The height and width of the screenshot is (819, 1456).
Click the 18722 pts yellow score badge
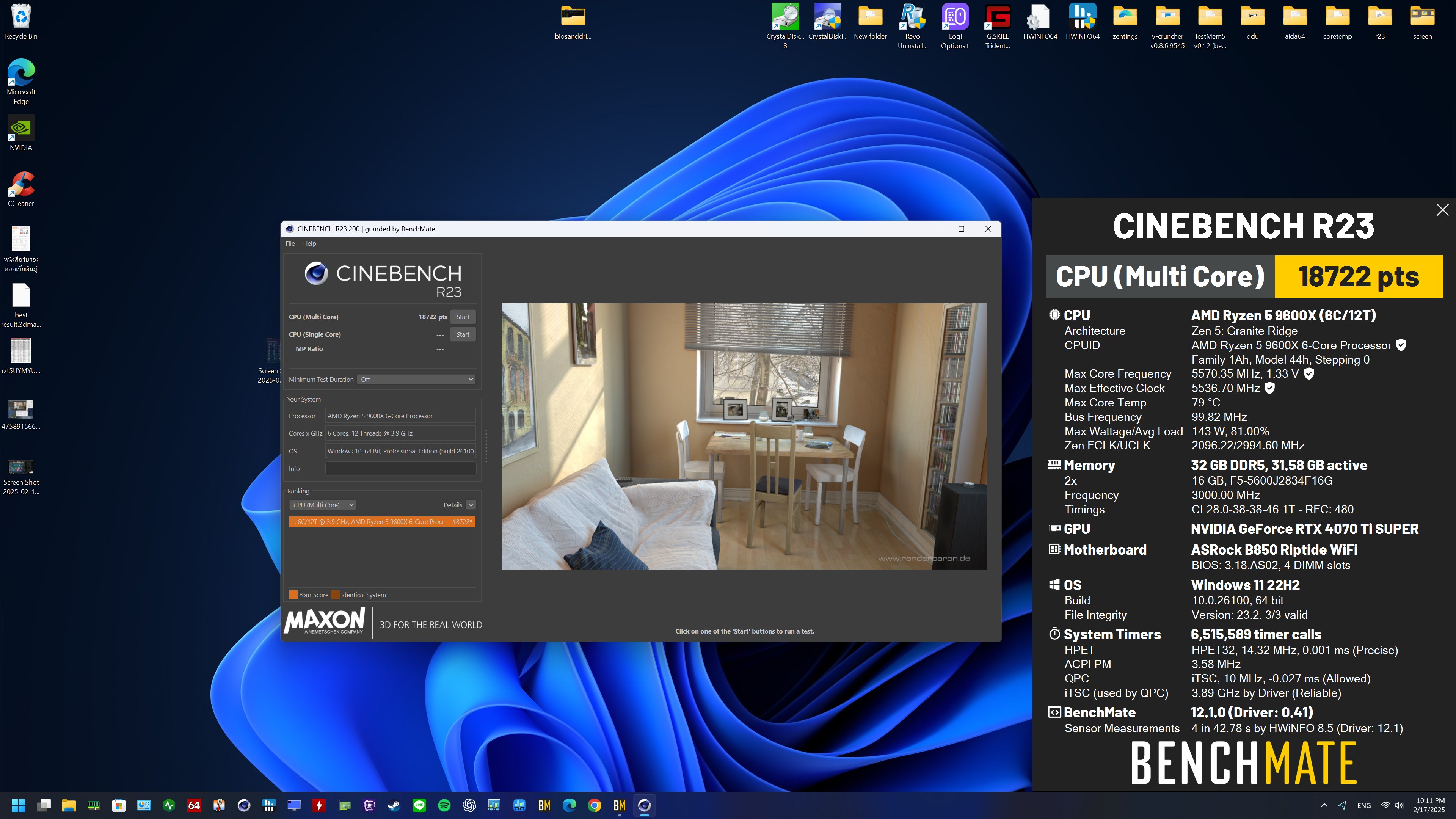click(x=1358, y=276)
